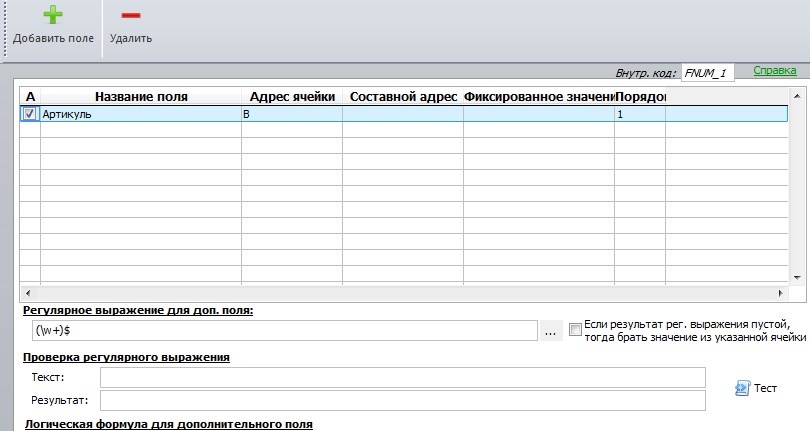Click into the regular expression input field

(x=285, y=331)
